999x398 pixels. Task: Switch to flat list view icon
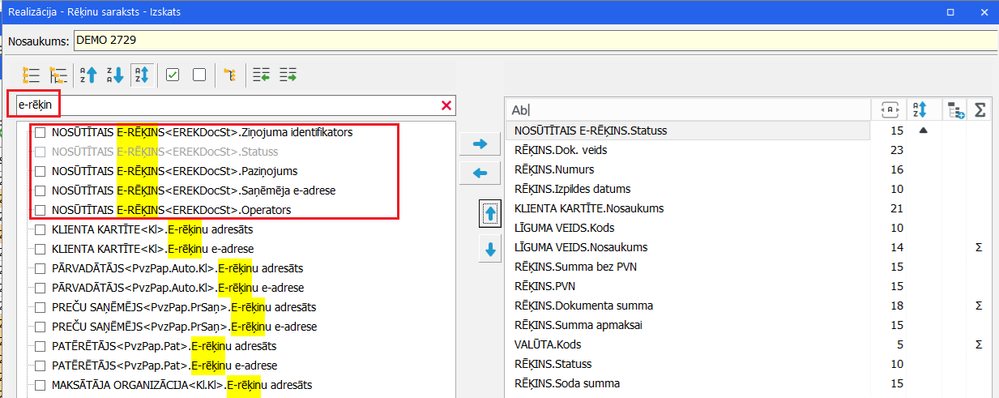coord(31,75)
